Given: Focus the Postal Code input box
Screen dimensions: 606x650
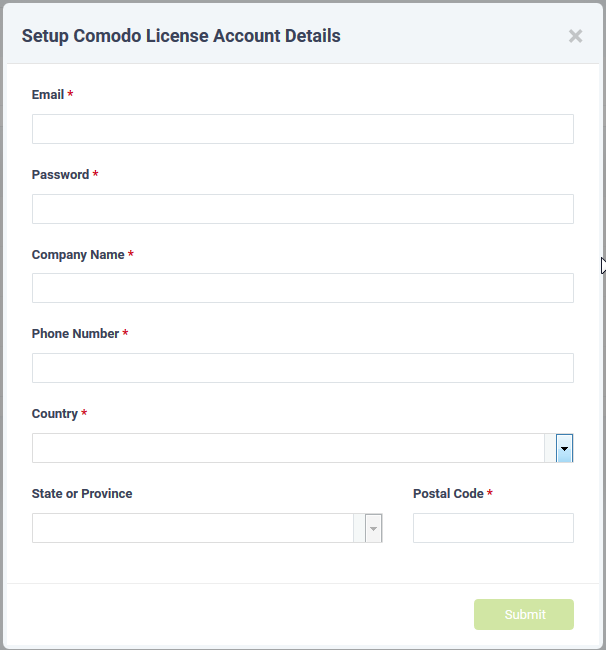Looking at the screenshot, I should coord(493,528).
